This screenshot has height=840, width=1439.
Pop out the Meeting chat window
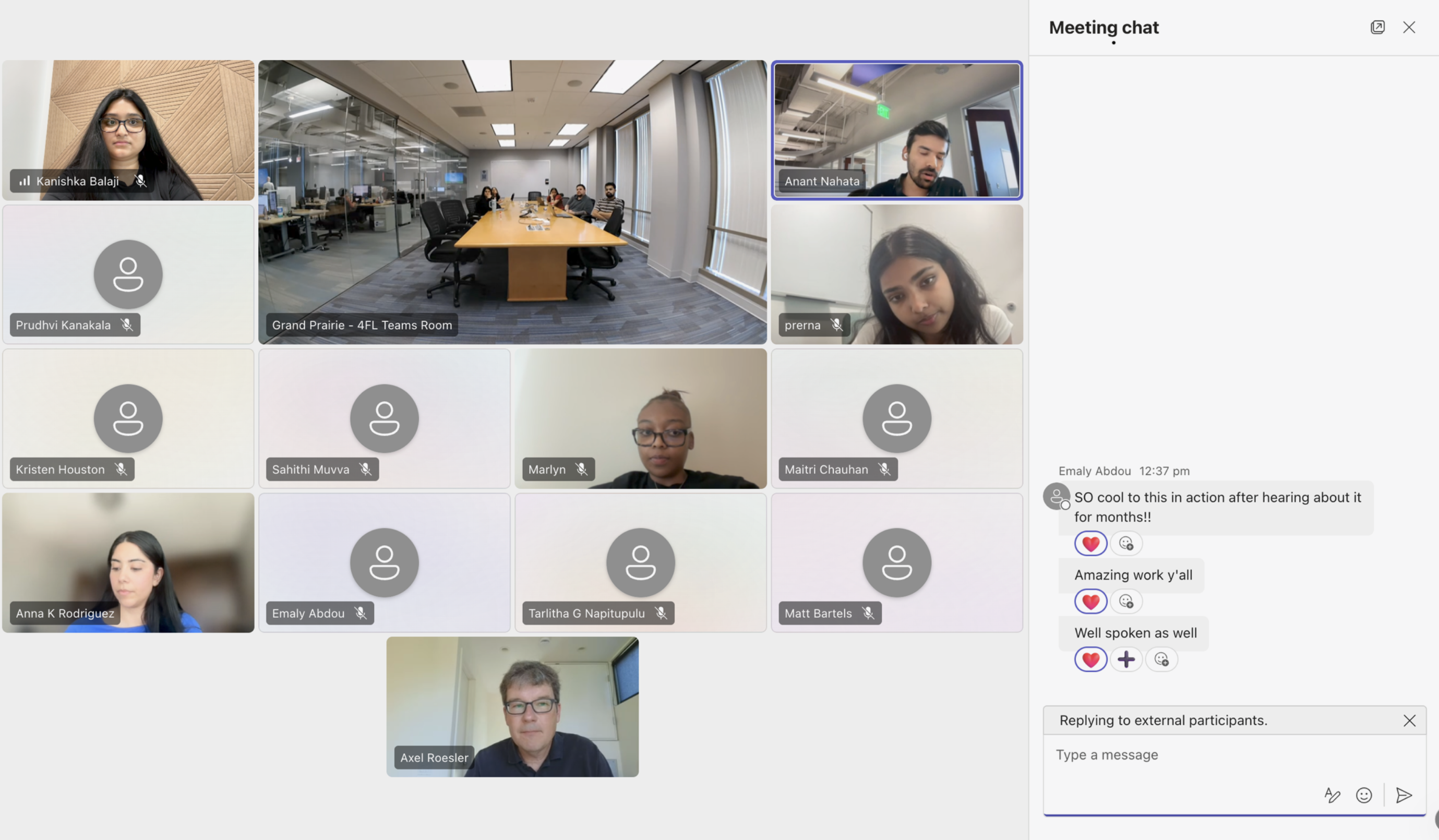coord(1377,27)
